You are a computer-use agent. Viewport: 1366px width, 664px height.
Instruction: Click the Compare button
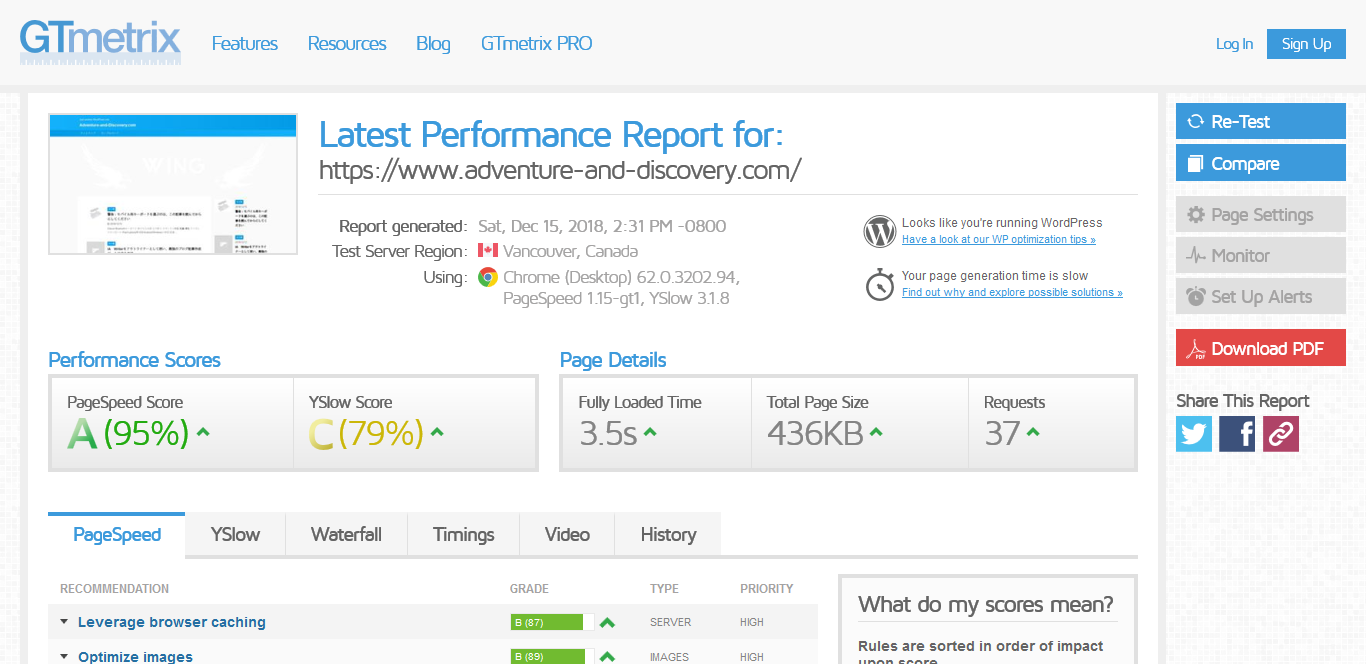tap(1261, 164)
